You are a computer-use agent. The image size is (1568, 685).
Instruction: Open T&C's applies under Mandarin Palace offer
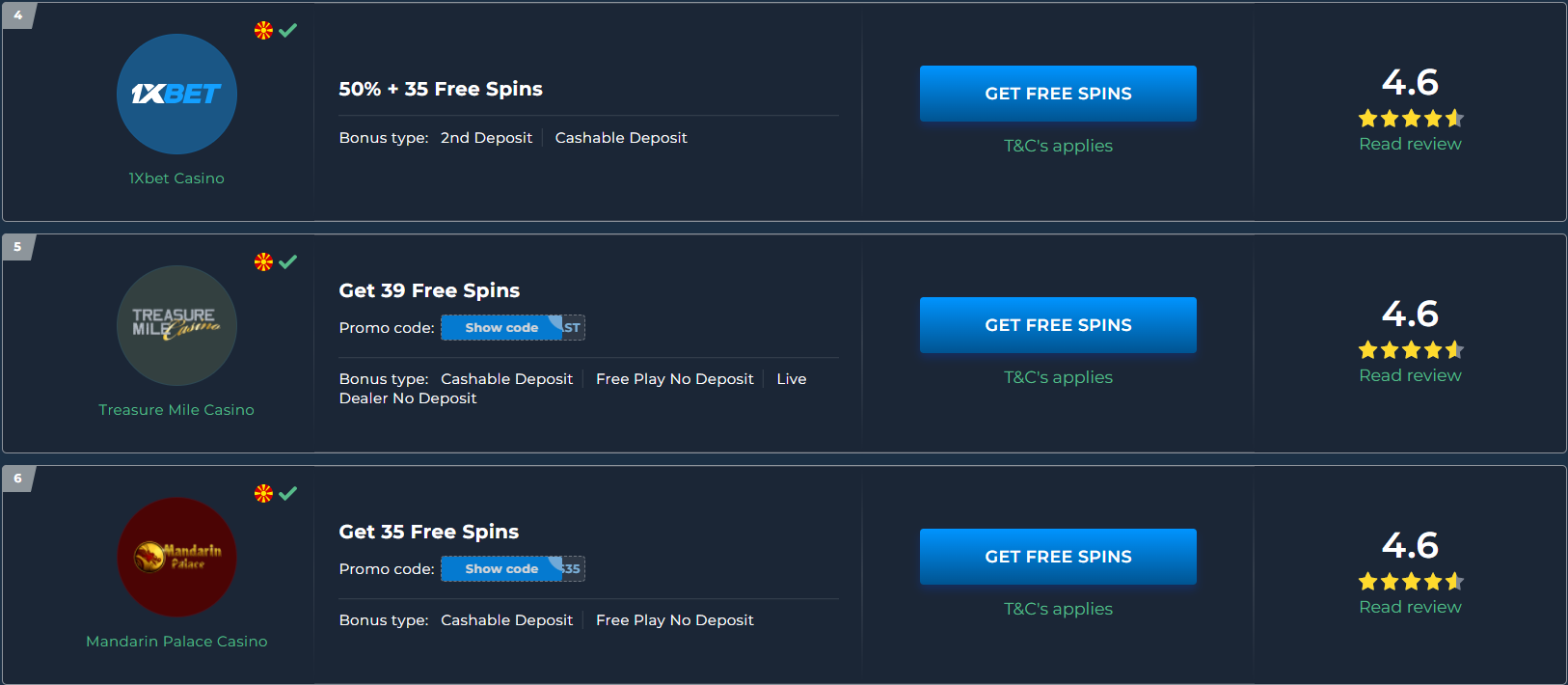(1058, 609)
